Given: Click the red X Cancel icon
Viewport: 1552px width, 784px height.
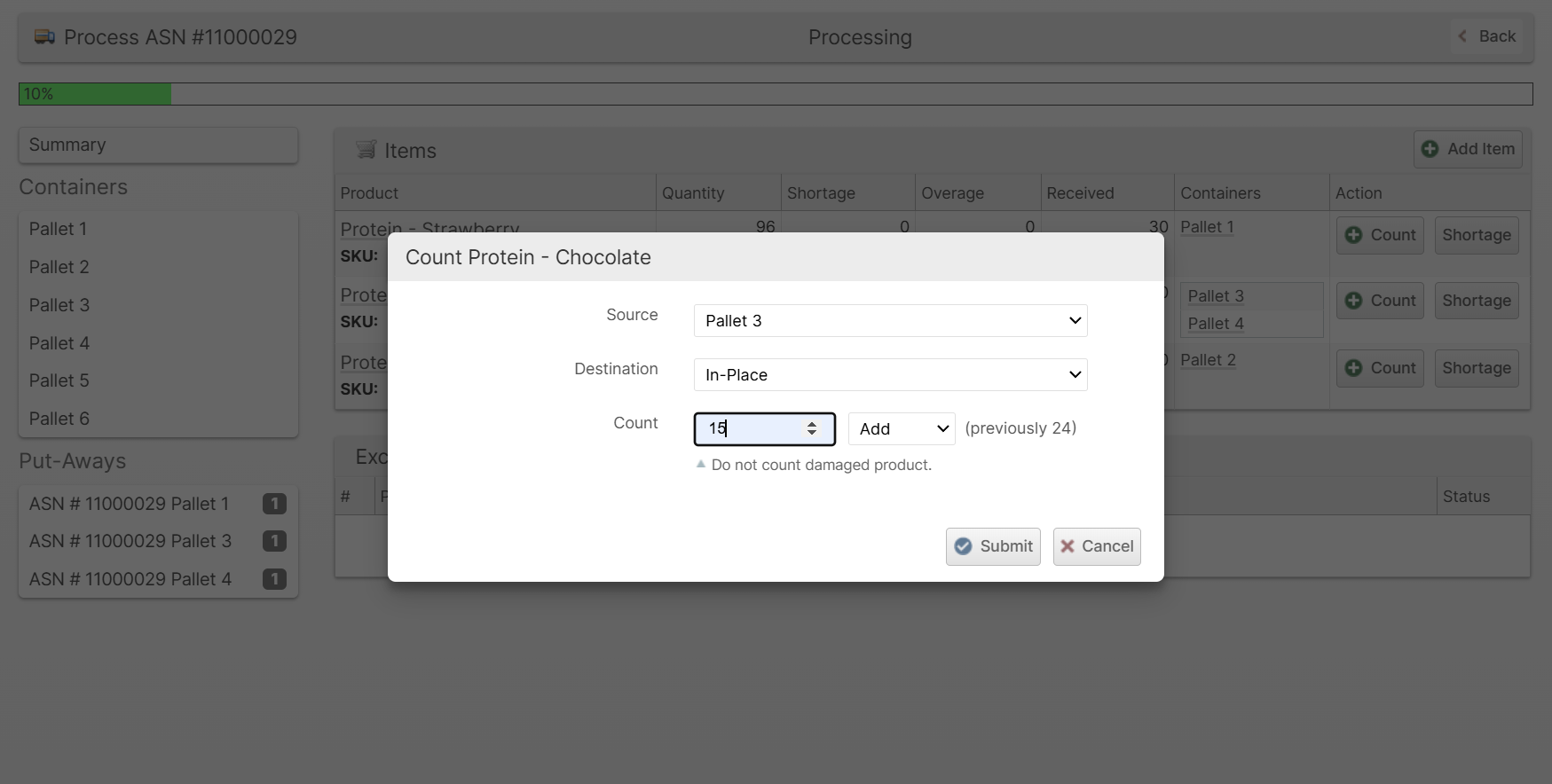Looking at the screenshot, I should (x=1067, y=546).
